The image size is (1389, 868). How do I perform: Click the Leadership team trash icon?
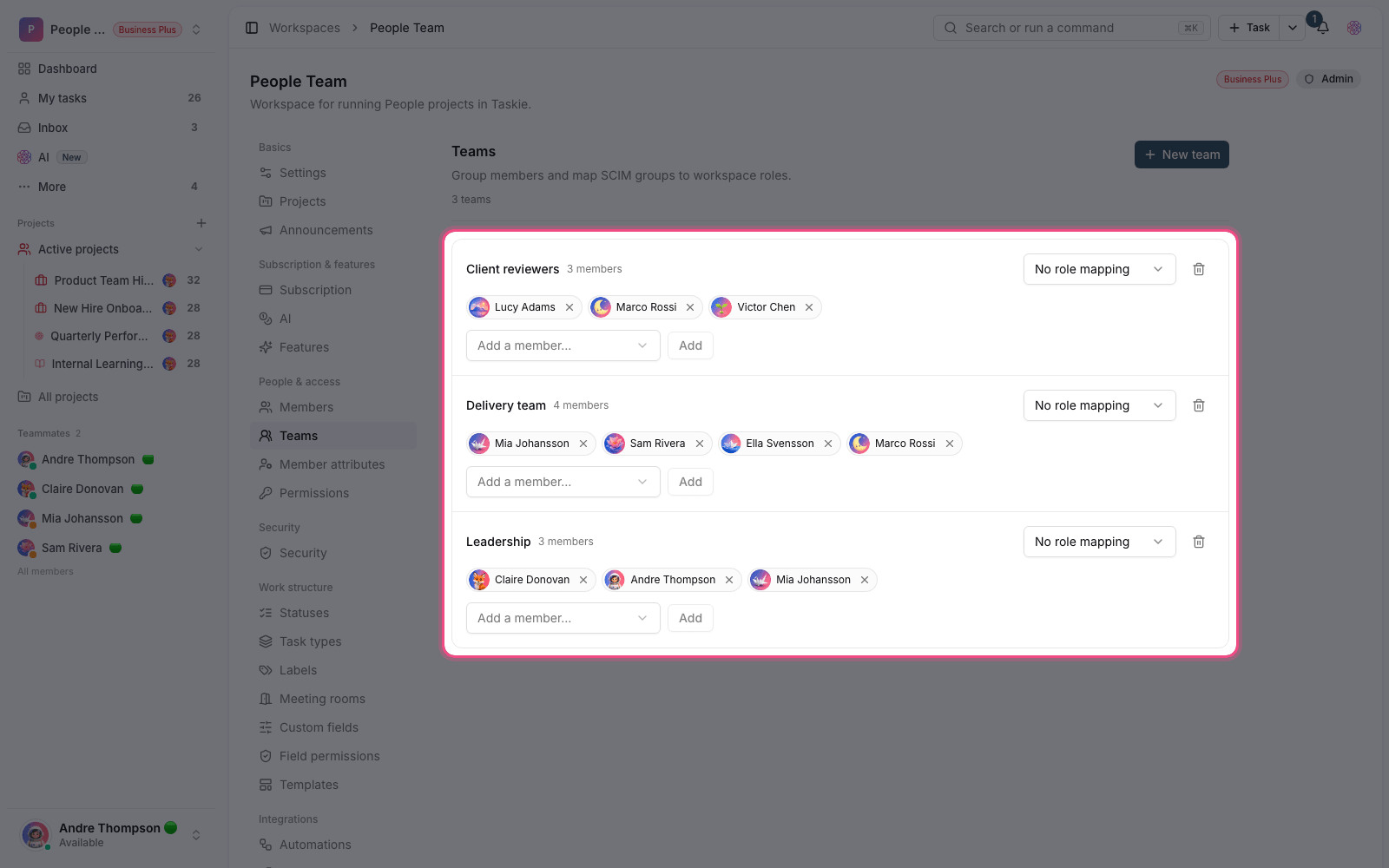pos(1199,542)
